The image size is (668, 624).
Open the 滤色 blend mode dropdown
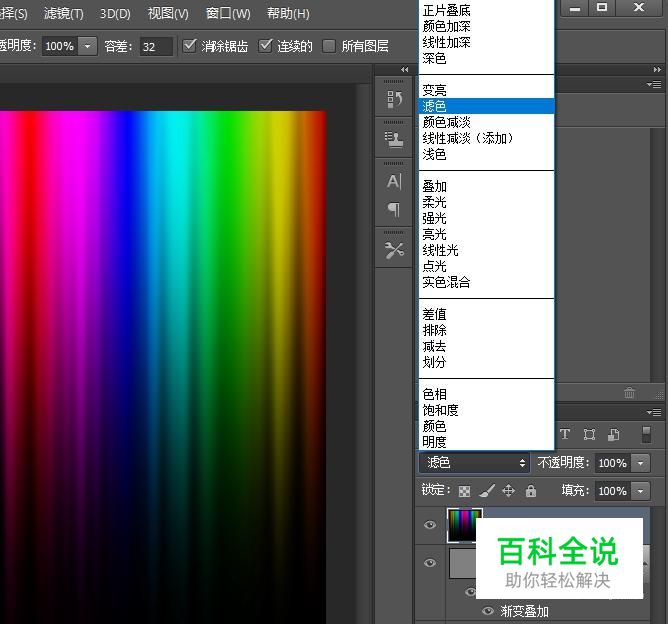474,463
